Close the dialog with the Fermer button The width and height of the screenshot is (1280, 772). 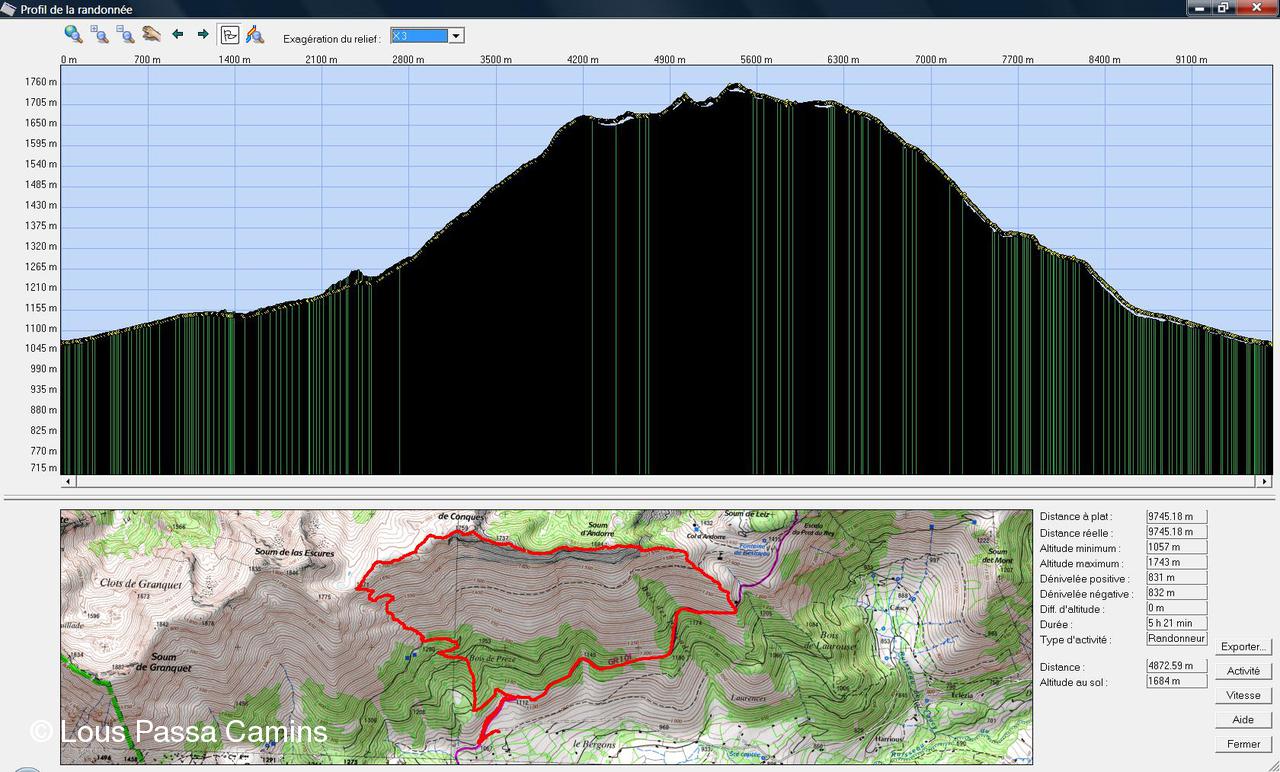[x=1243, y=744]
